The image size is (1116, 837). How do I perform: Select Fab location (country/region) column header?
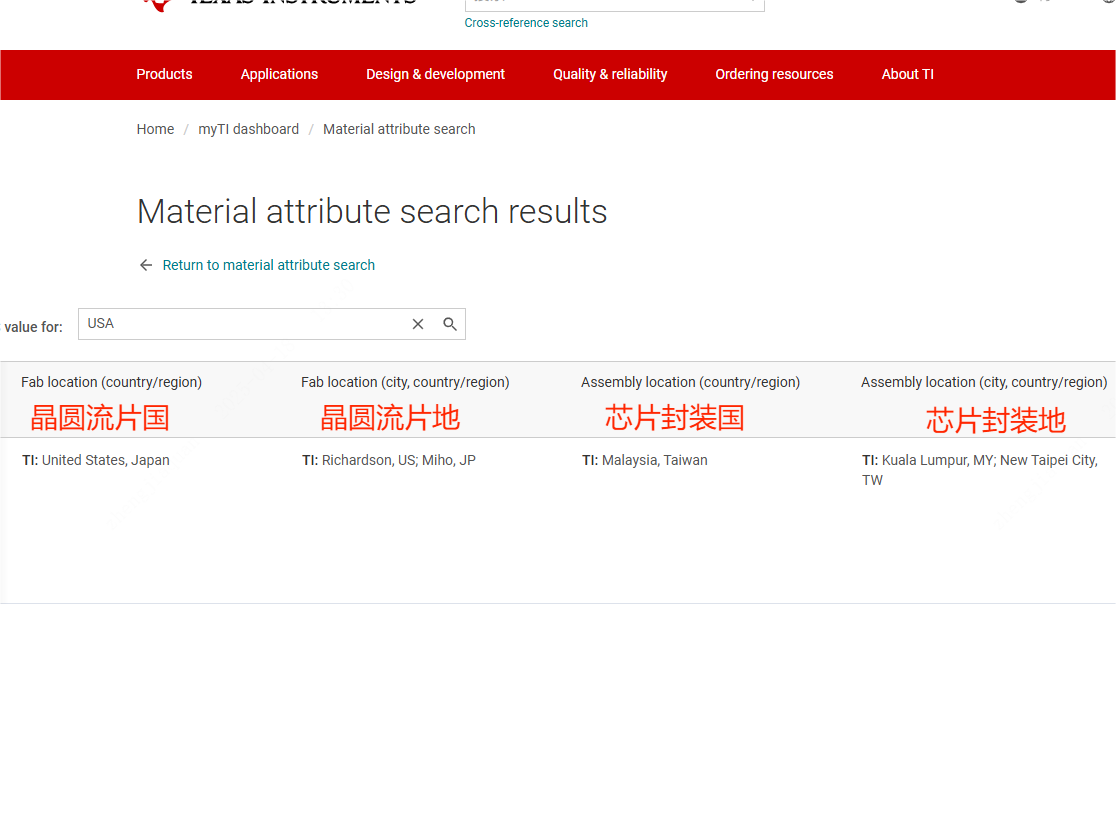point(112,382)
